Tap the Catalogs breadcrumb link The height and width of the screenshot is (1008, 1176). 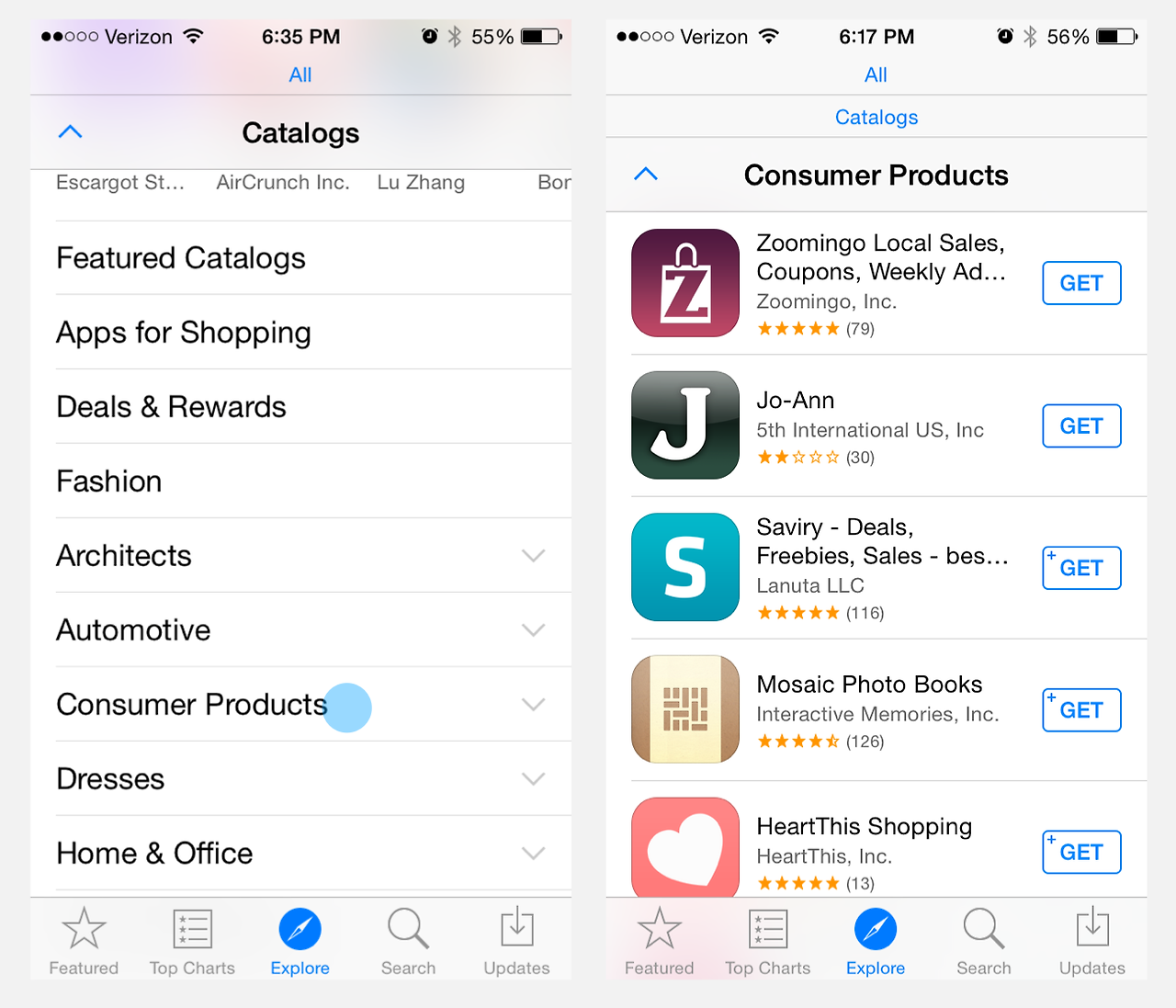click(876, 118)
